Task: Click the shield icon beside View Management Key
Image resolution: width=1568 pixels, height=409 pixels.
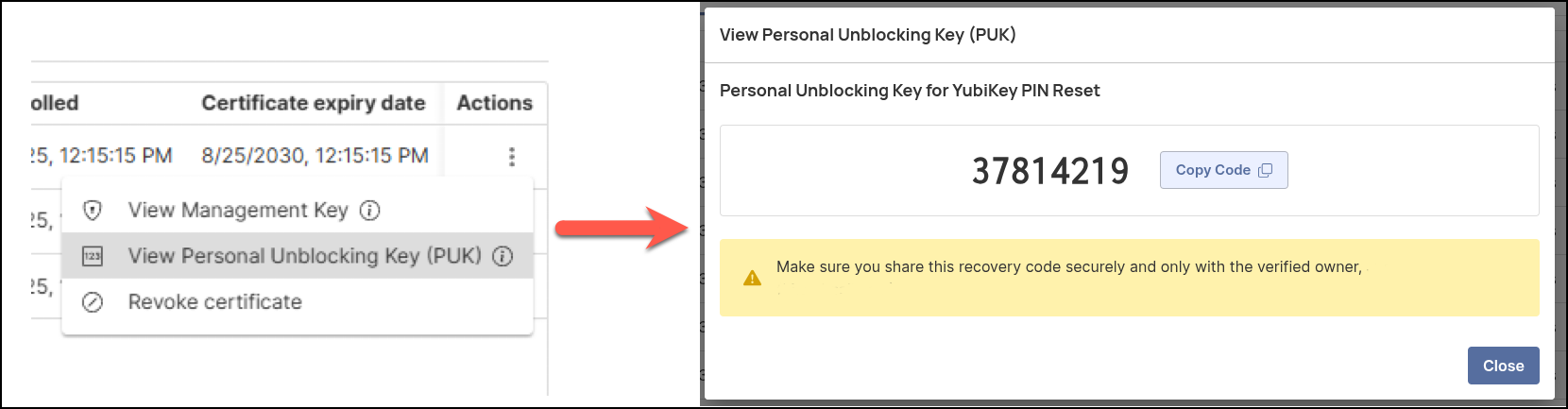Action: [x=93, y=211]
